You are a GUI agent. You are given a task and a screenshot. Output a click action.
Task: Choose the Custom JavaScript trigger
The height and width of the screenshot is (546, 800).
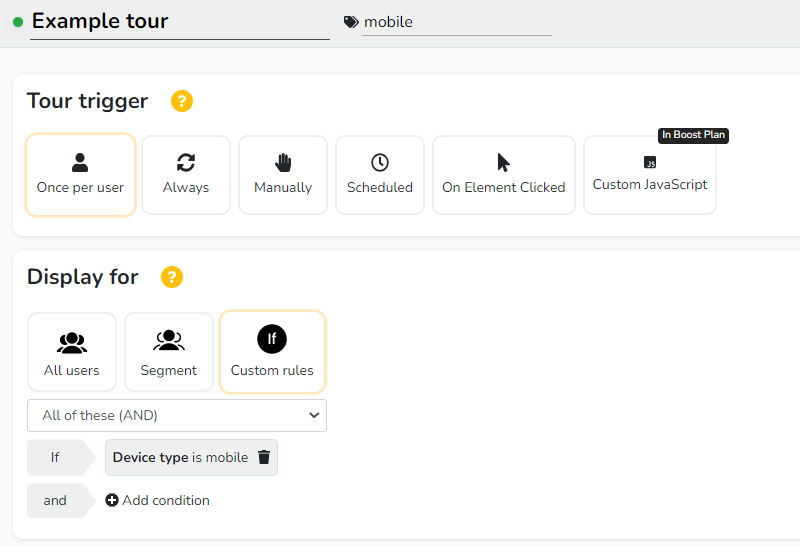coord(650,175)
